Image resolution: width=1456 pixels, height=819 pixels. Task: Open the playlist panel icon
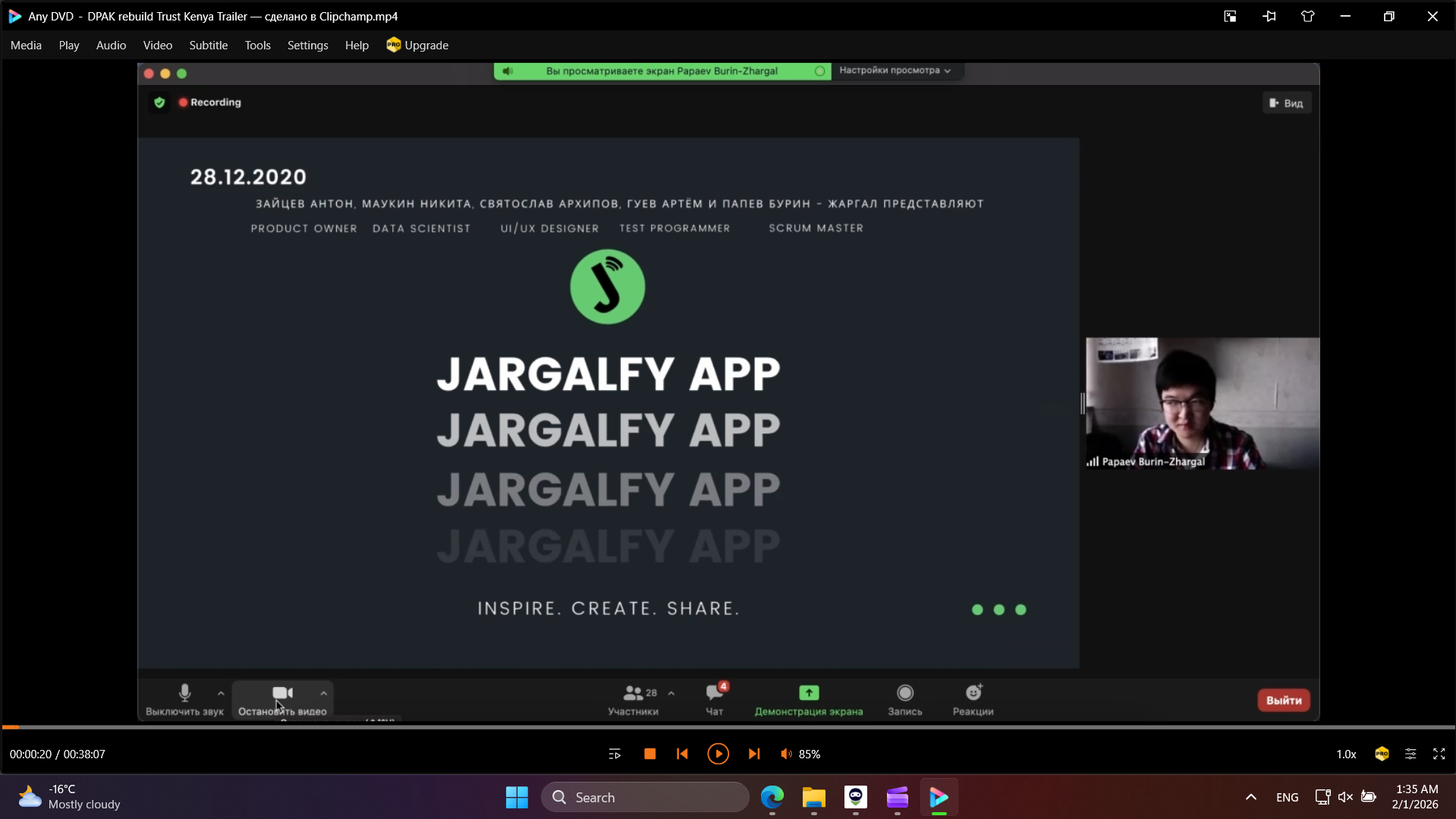(615, 754)
